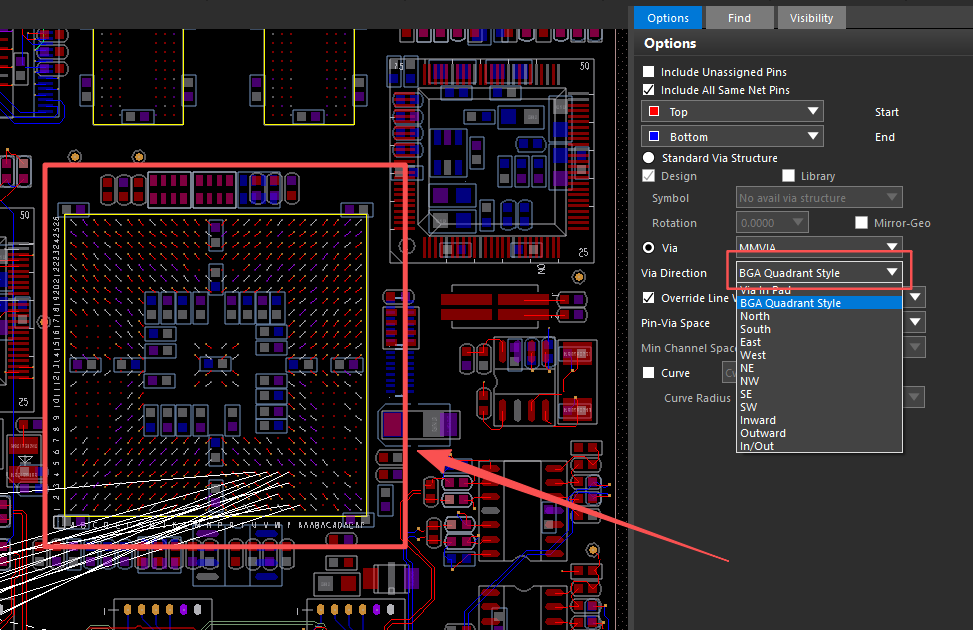This screenshot has width=973, height=630.
Task: Collapse the Via Direction dropdown arrow
Action: [x=891, y=273]
